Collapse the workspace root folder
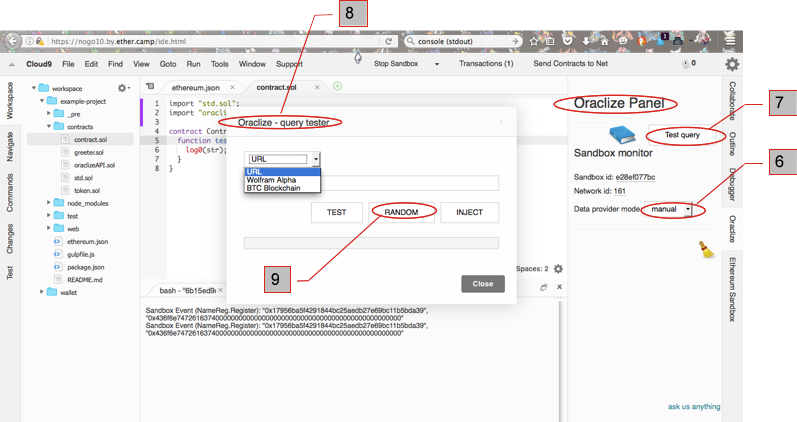 (x=34, y=88)
